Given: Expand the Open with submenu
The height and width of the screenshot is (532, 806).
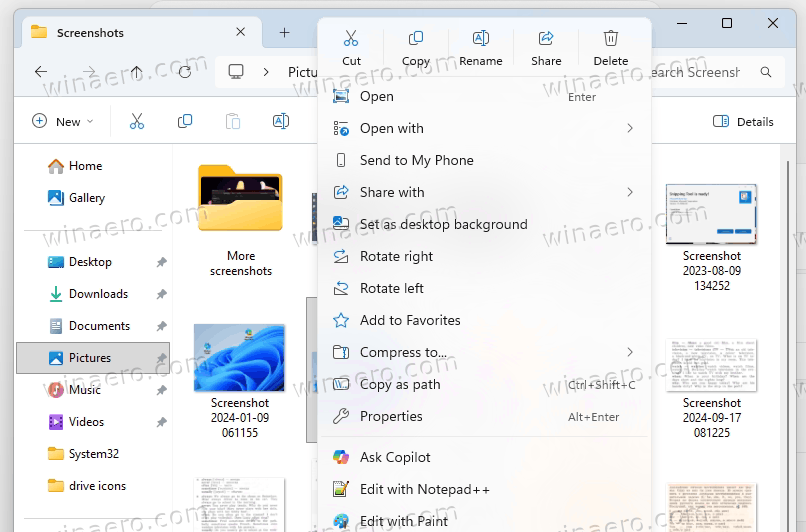Looking at the screenshot, I should click(x=629, y=128).
